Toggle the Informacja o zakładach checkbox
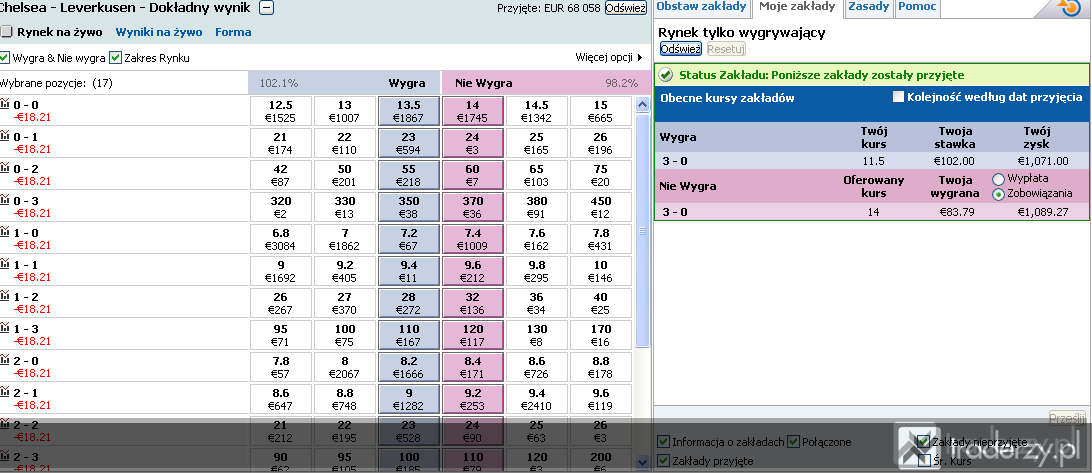The height and width of the screenshot is (473, 1092). [x=664, y=442]
